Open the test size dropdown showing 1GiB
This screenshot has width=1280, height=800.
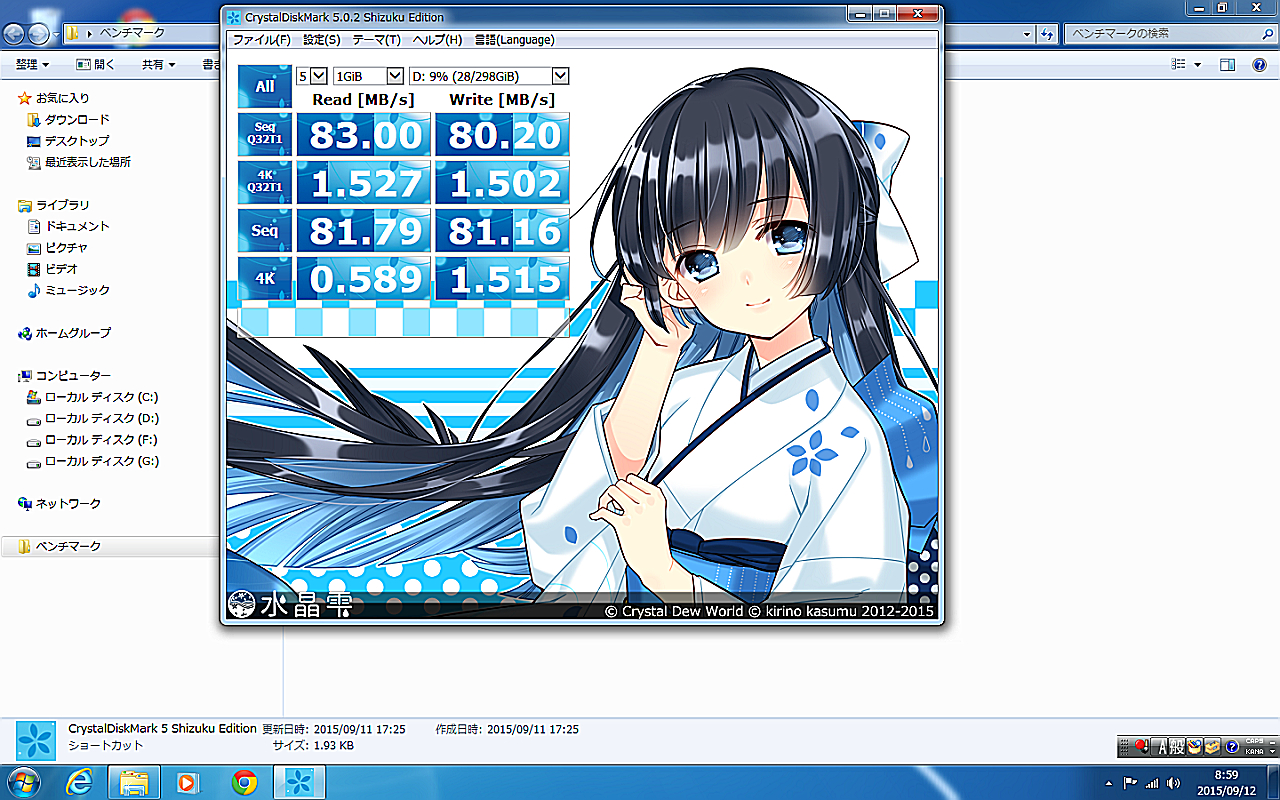368,76
